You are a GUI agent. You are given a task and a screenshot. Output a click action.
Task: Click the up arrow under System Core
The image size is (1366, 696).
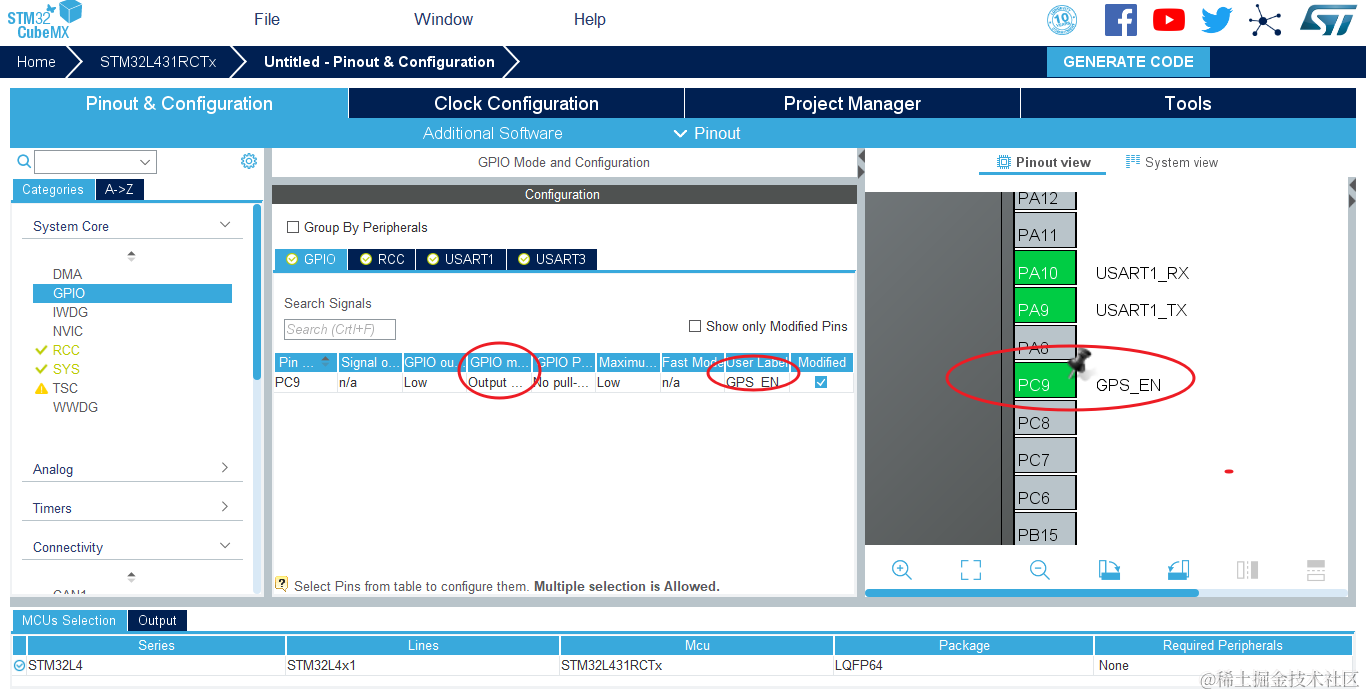pyautogui.click(x=131, y=256)
